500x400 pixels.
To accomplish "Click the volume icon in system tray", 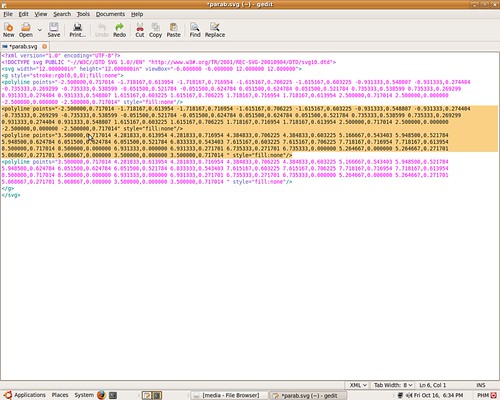I will tap(409, 395).
